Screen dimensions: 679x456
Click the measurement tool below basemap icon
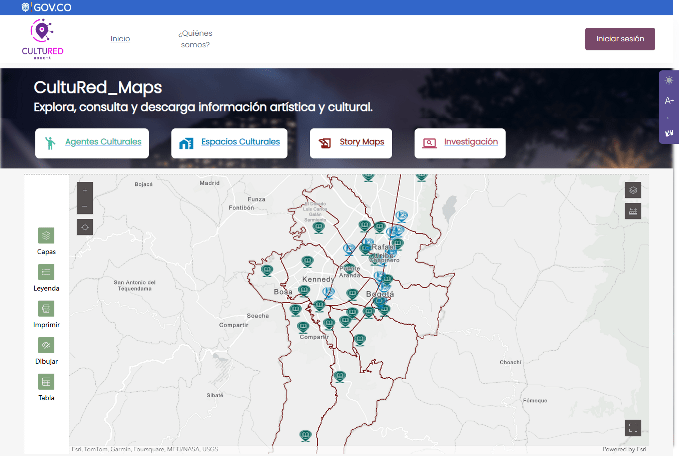point(632,211)
